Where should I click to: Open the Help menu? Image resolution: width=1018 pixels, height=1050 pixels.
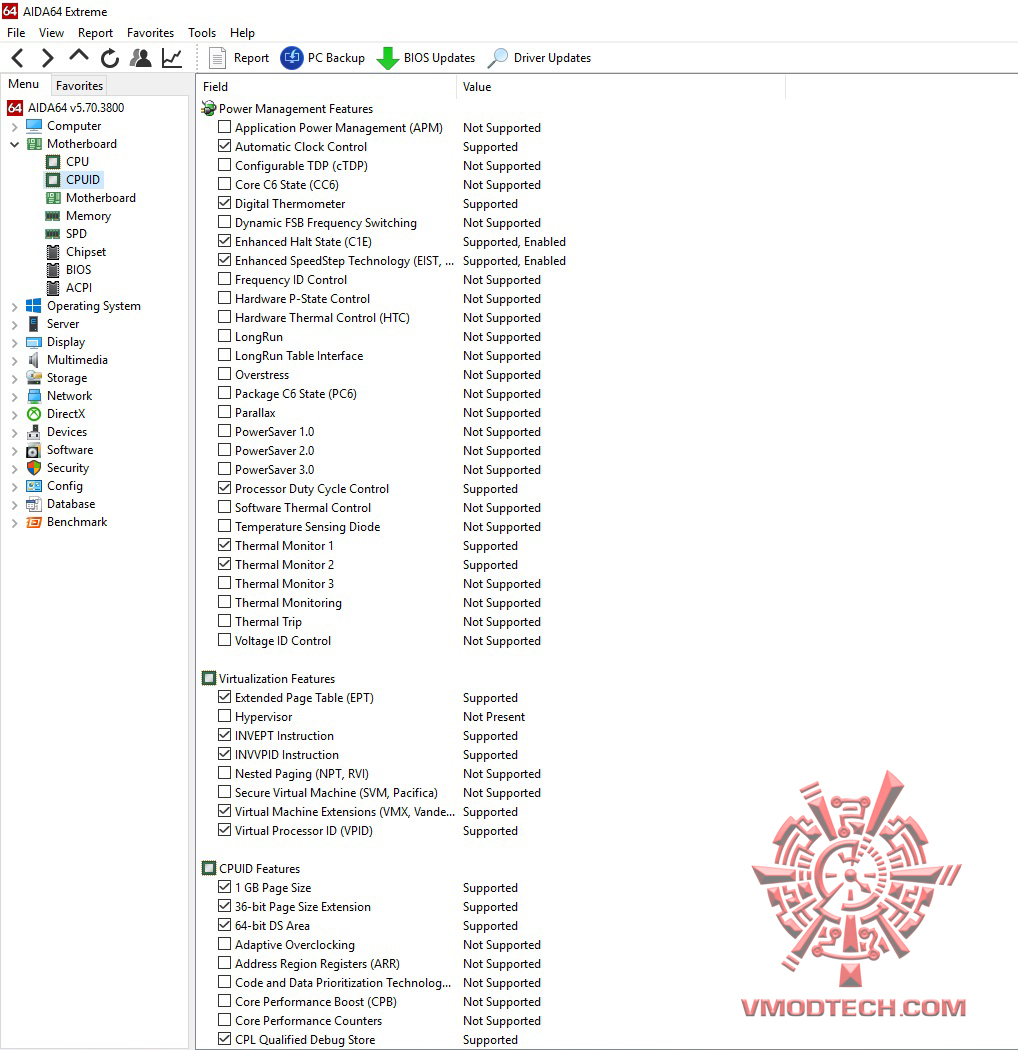[242, 33]
